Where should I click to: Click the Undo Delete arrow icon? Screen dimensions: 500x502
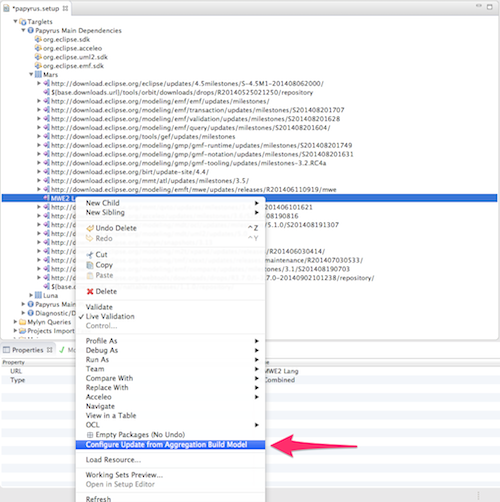tap(90, 228)
